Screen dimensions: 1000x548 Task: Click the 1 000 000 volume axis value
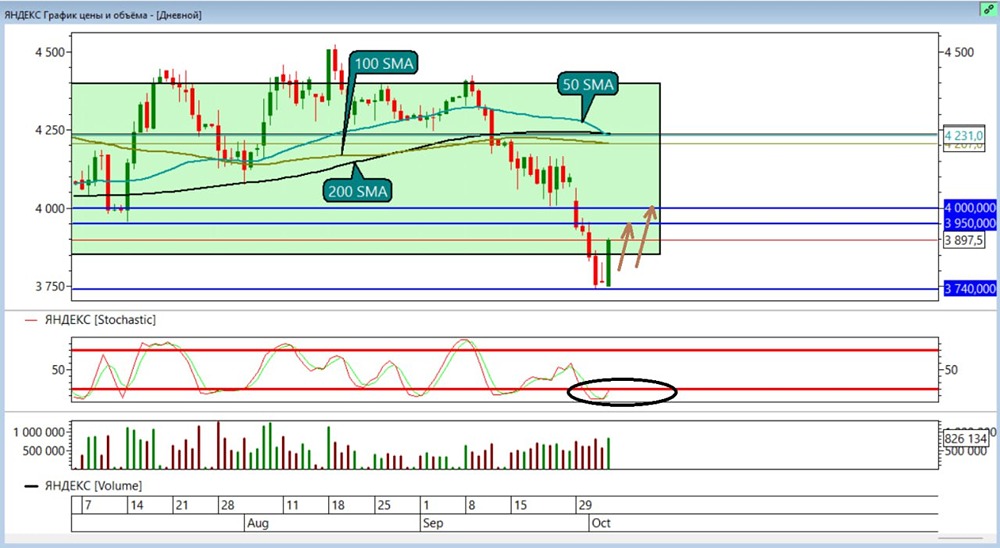39,433
